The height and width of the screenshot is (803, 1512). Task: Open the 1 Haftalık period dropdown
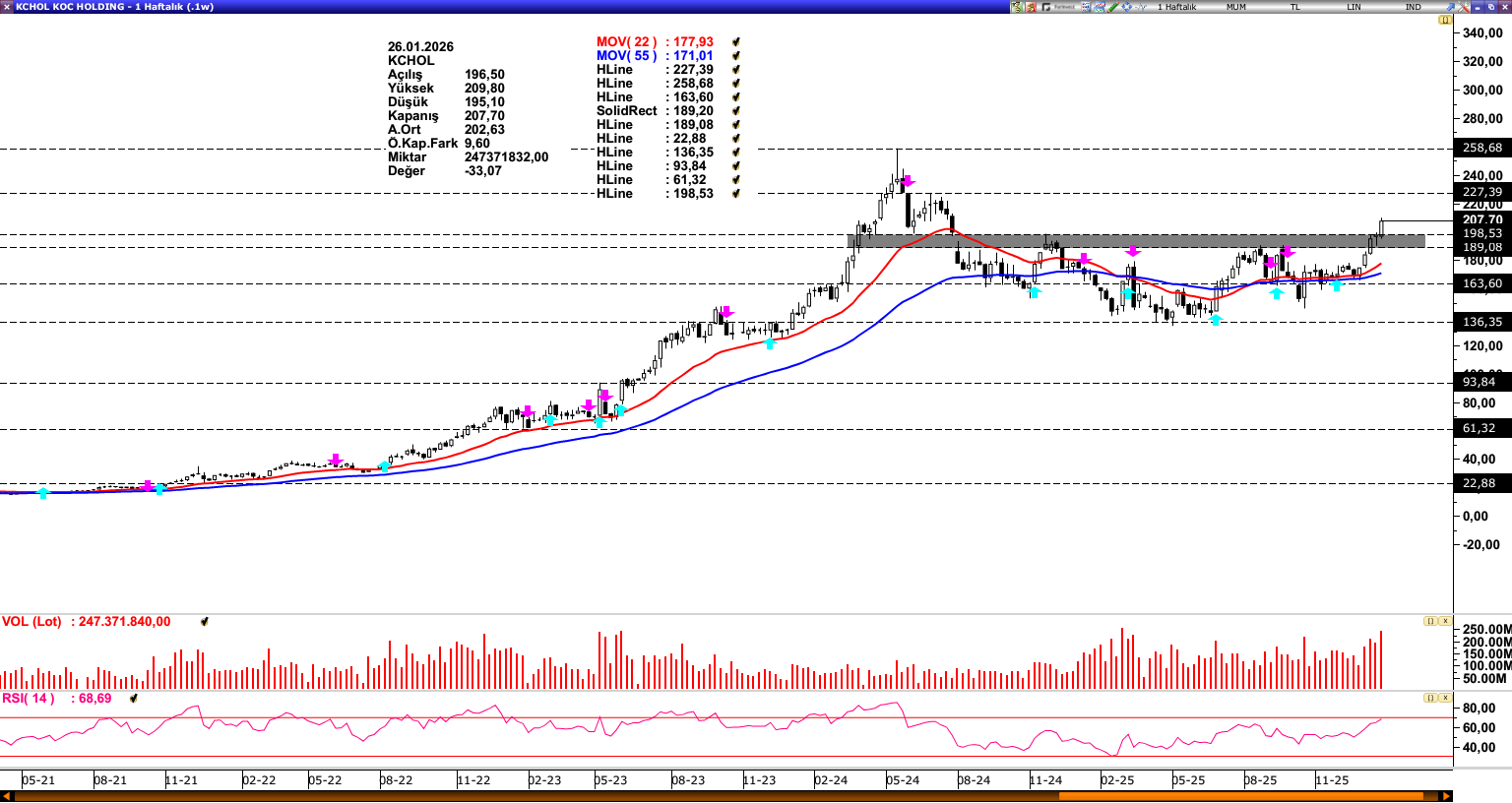tap(1176, 7)
